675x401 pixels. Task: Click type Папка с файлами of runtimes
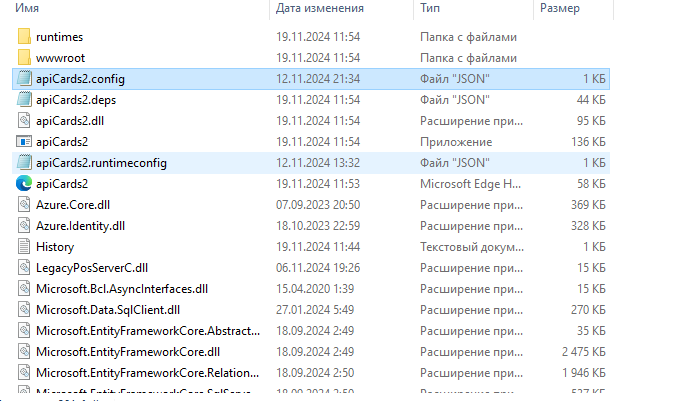tap(468, 37)
